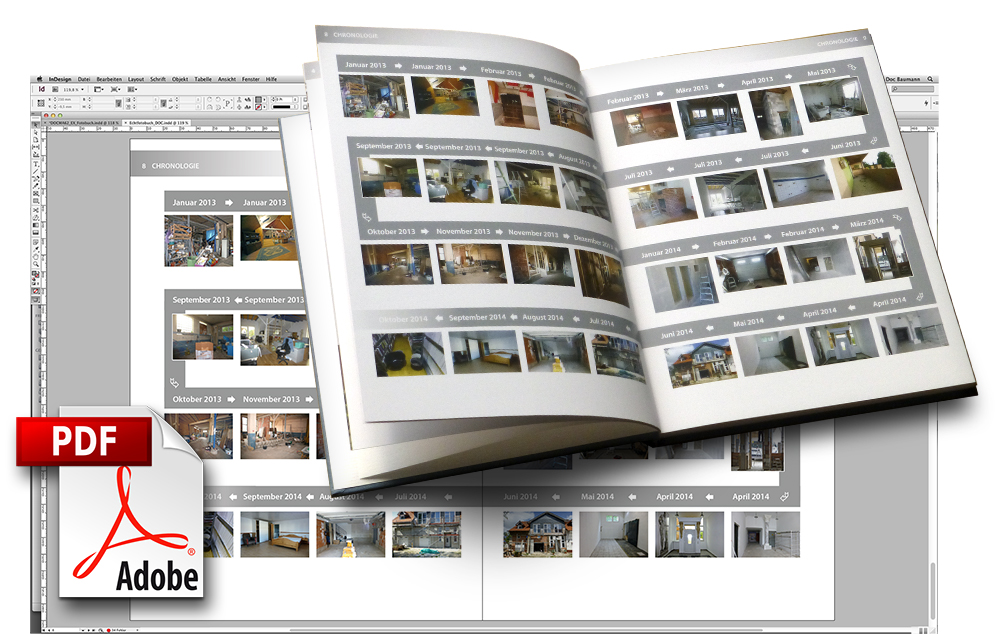Open the arrange documents dropdown
1000x634 pixels.
(132, 89)
